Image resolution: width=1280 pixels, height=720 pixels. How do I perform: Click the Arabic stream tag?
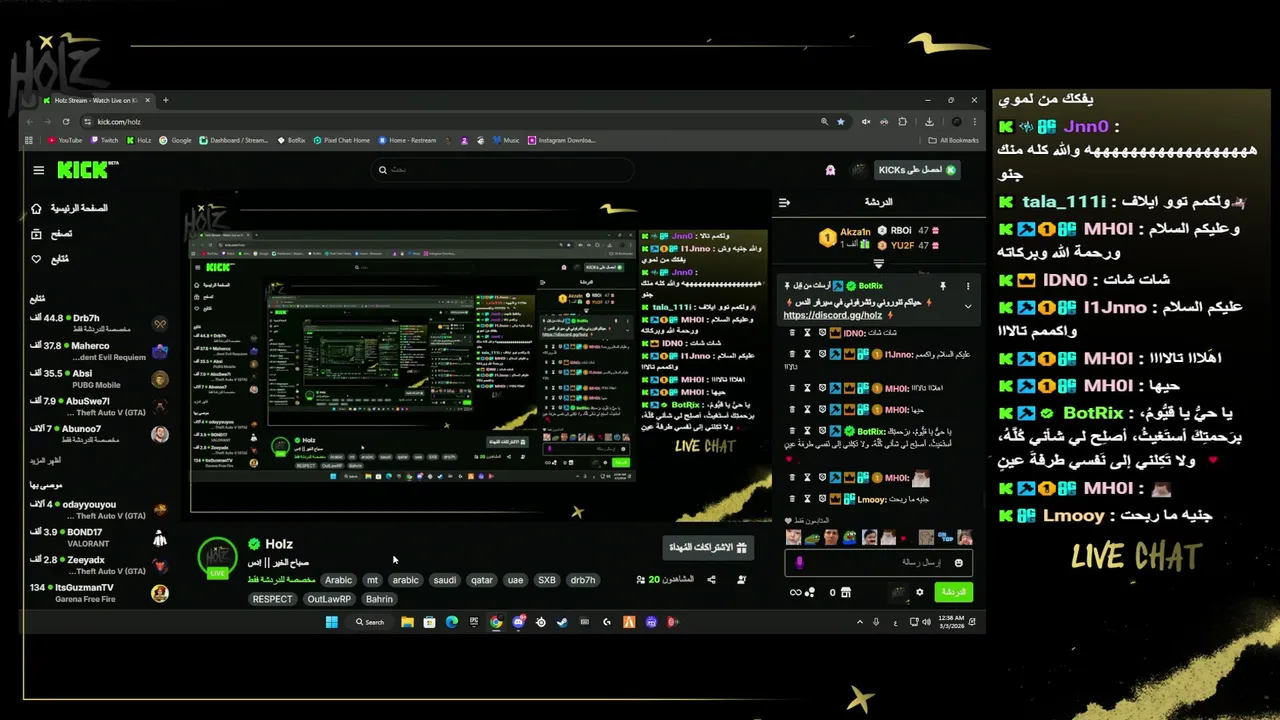pyautogui.click(x=338, y=580)
